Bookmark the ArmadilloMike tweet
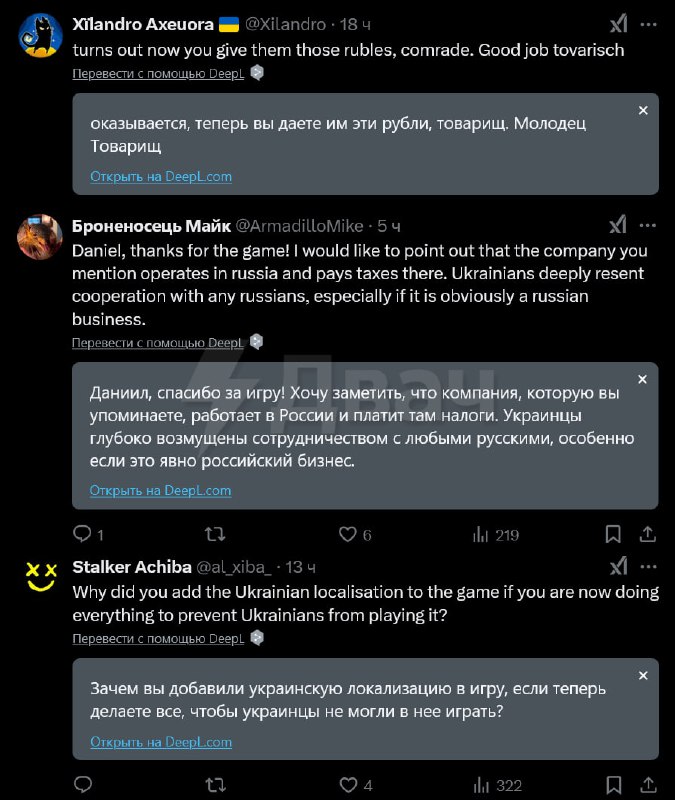675x800 pixels. coord(613,534)
